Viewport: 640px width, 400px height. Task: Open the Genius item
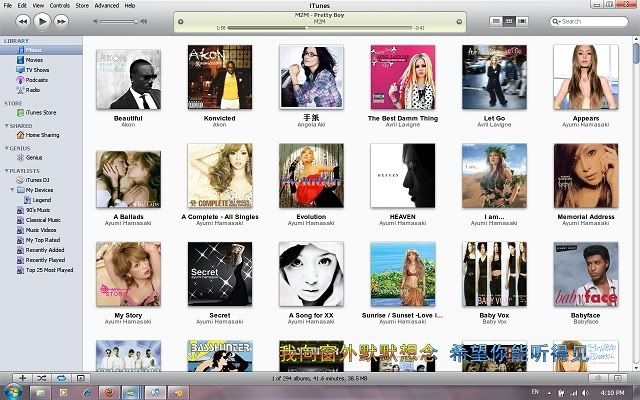(x=34, y=157)
